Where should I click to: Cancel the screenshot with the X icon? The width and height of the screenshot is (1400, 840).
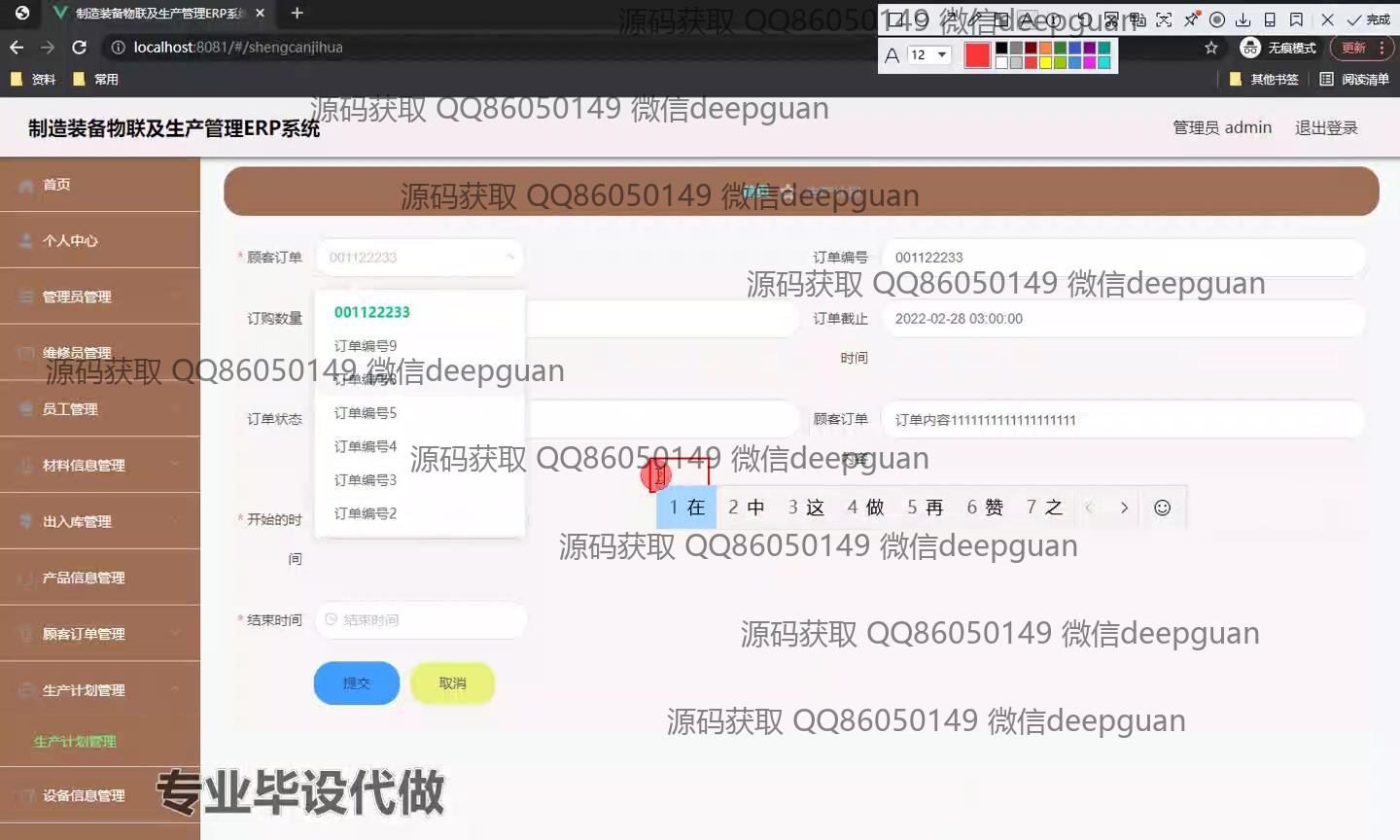(1327, 19)
